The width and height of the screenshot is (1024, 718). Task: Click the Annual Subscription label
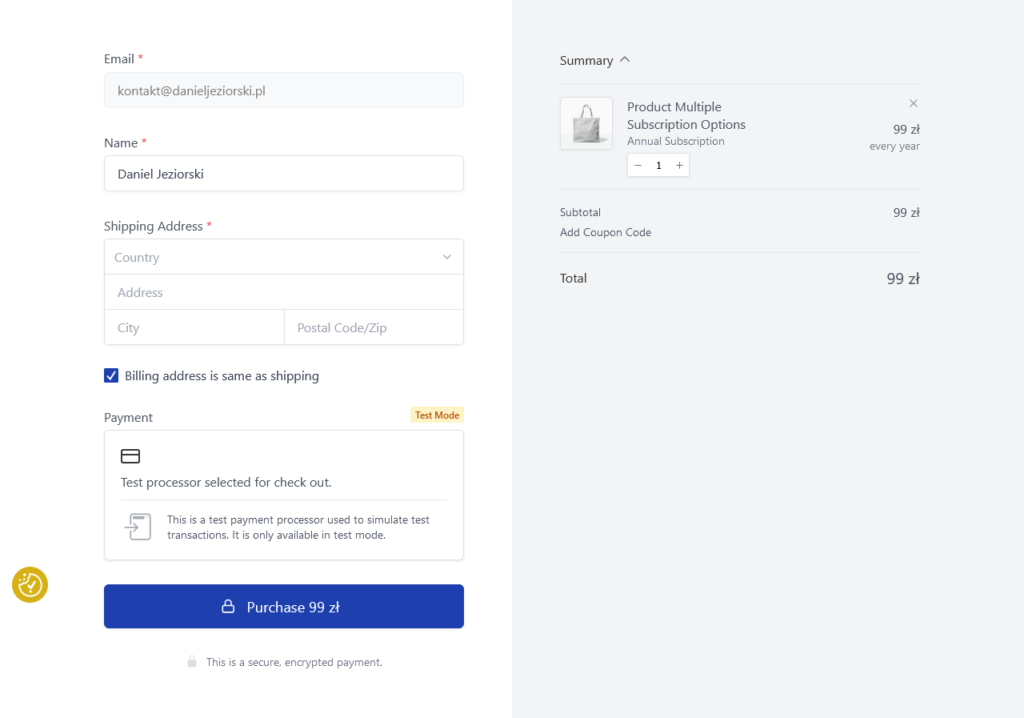tap(675, 141)
